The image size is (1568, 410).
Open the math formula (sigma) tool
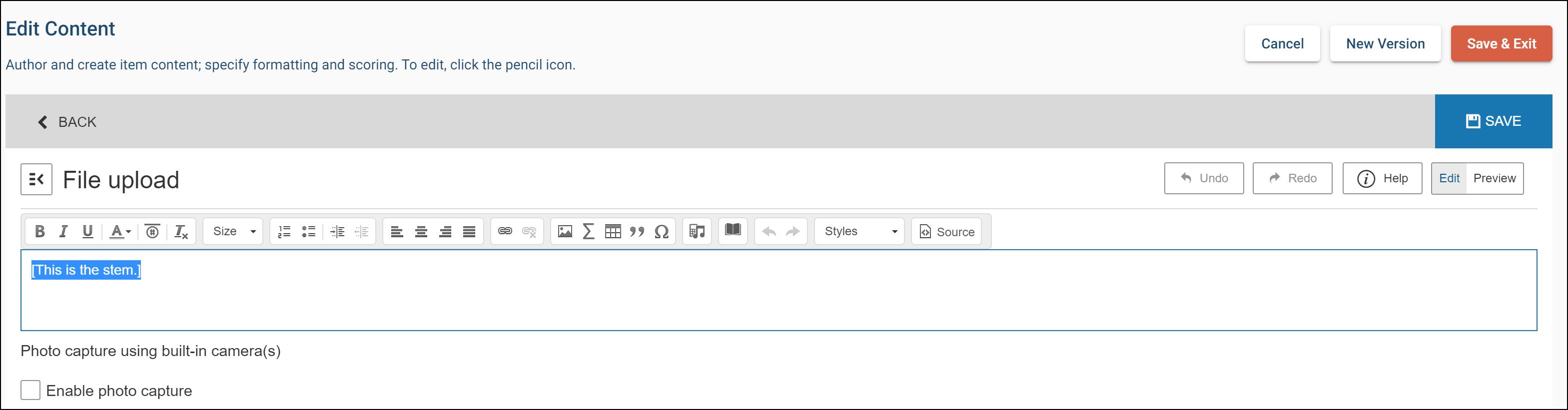pyautogui.click(x=589, y=231)
